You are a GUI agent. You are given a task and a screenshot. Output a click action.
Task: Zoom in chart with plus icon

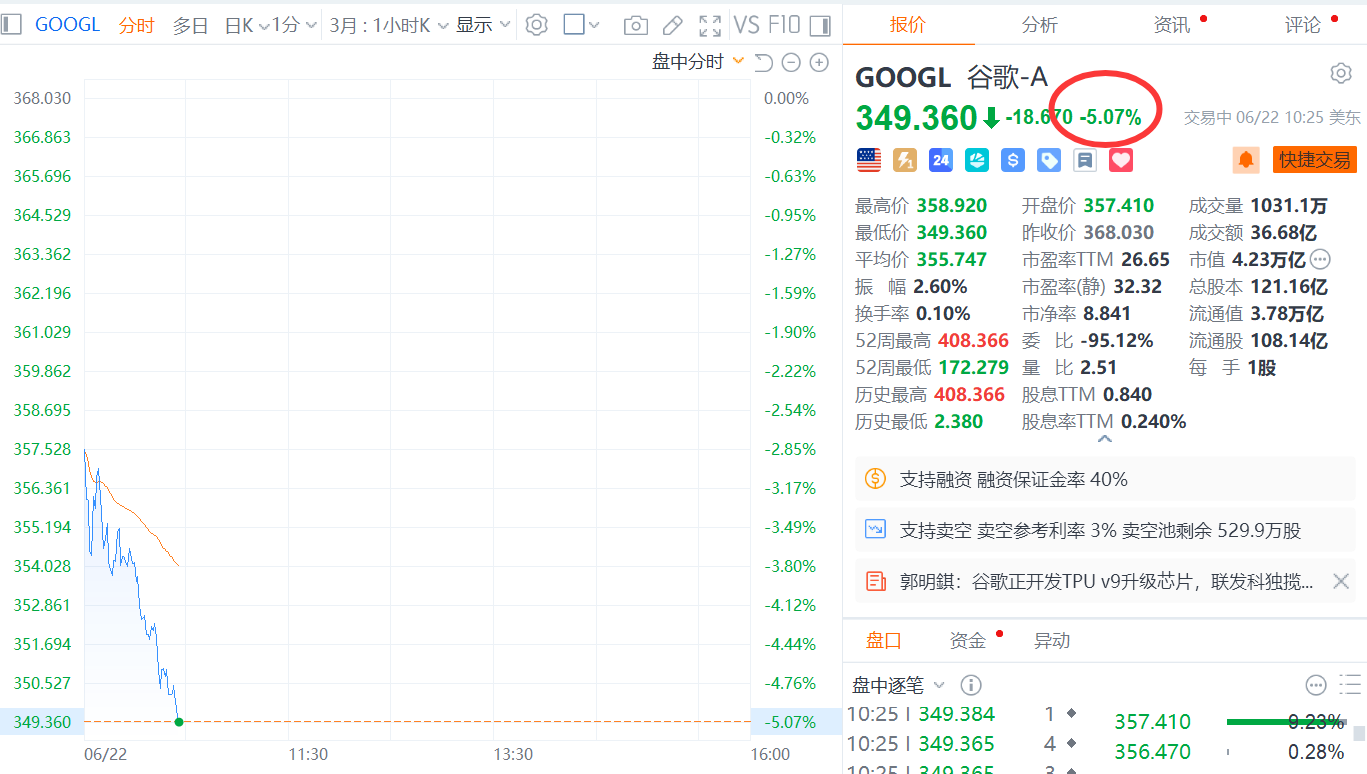[819, 63]
